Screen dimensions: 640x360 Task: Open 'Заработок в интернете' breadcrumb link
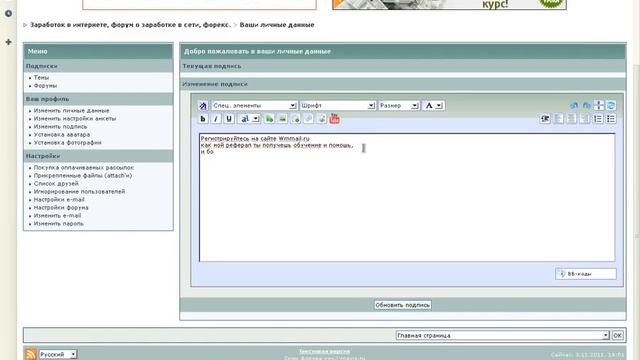(130, 25)
